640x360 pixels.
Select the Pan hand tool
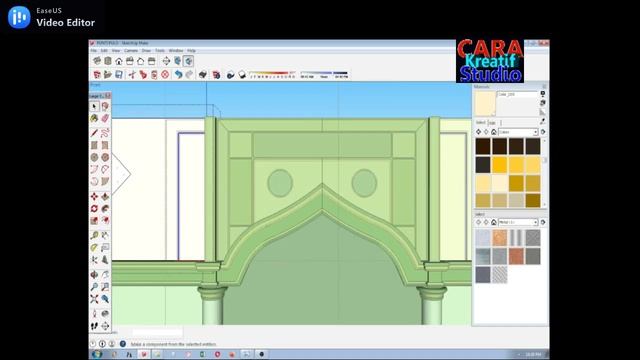105,275
